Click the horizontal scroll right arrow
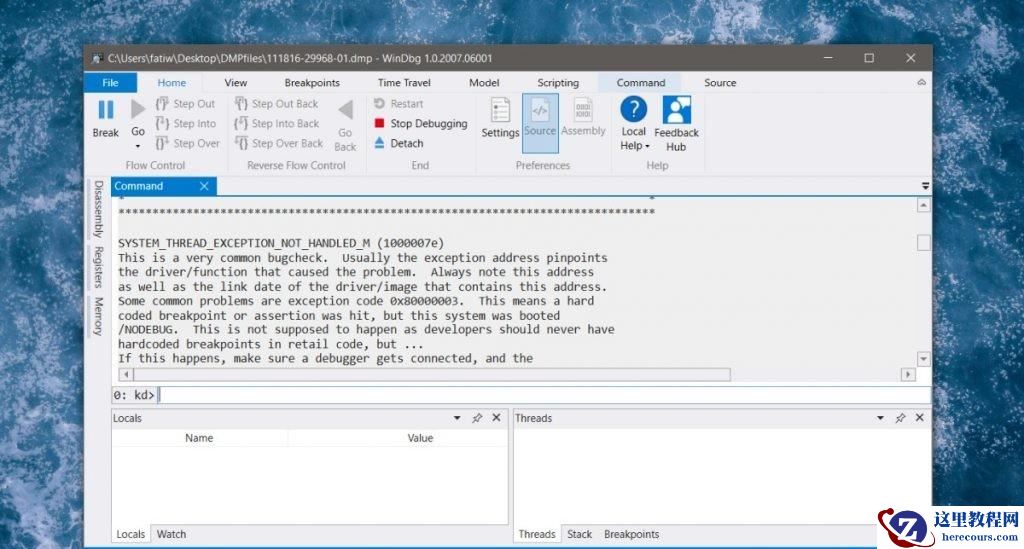 point(908,375)
